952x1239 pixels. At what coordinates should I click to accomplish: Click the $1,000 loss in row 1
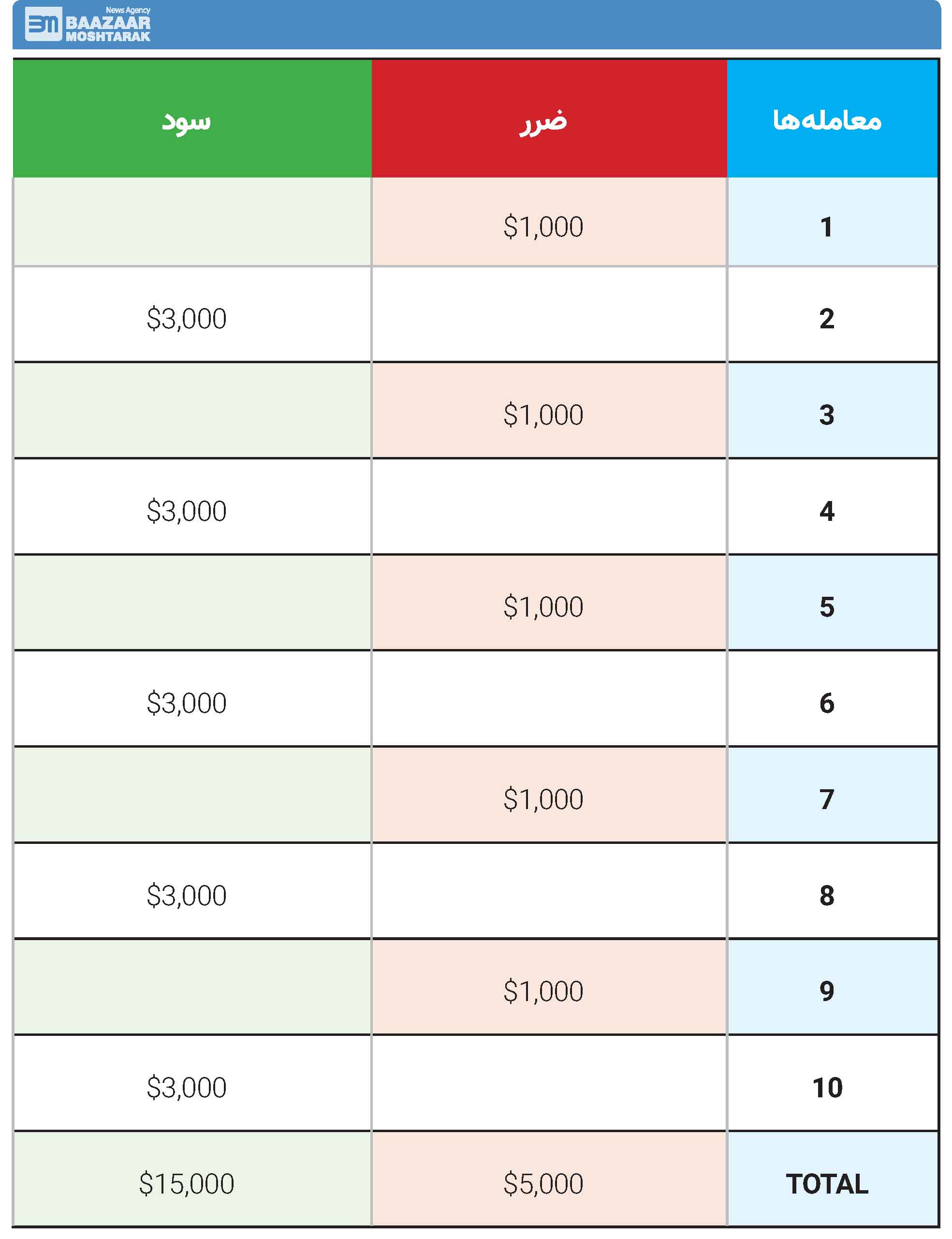pyautogui.click(x=543, y=227)
